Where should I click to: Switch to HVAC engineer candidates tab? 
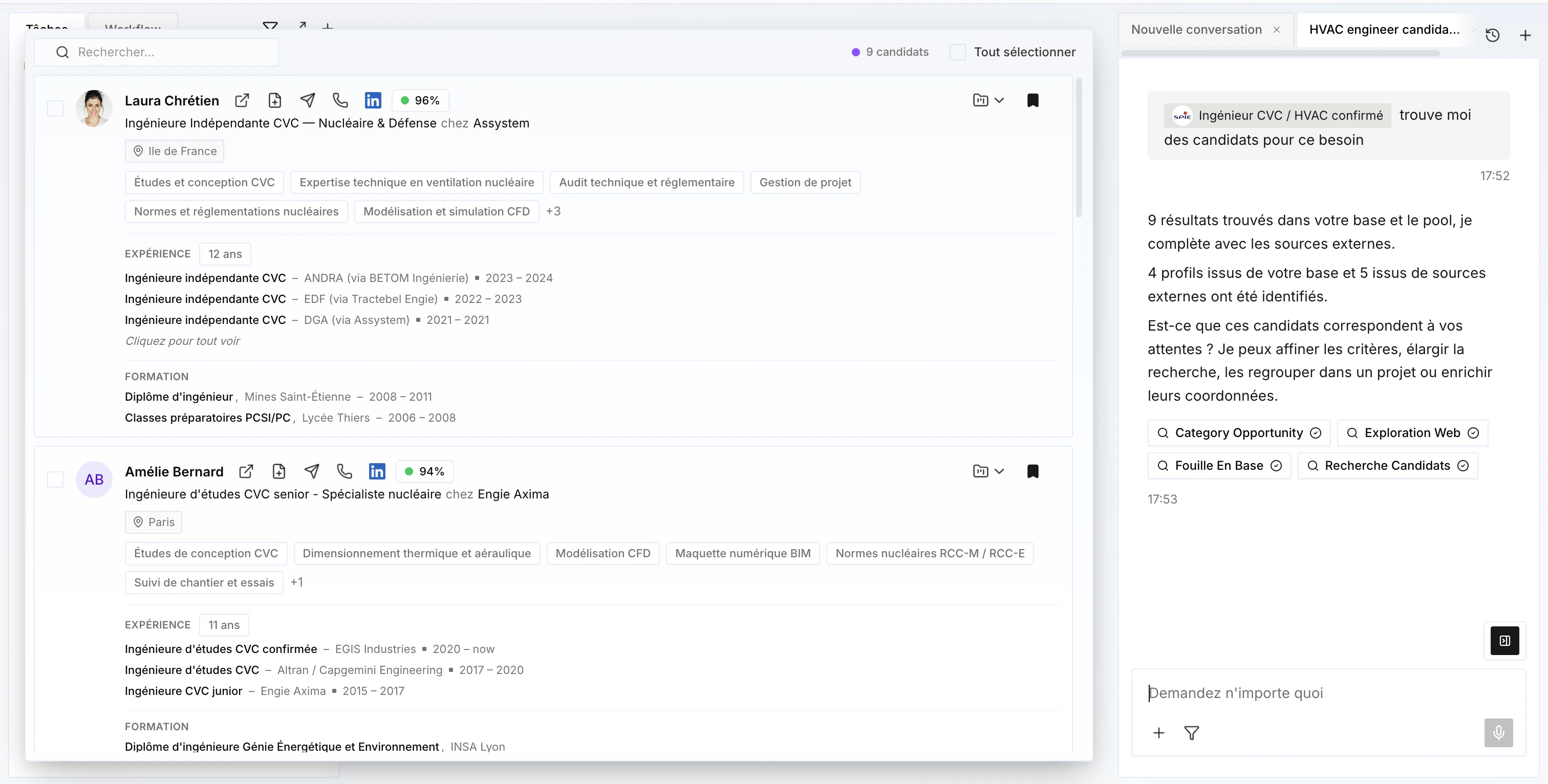1385,30
